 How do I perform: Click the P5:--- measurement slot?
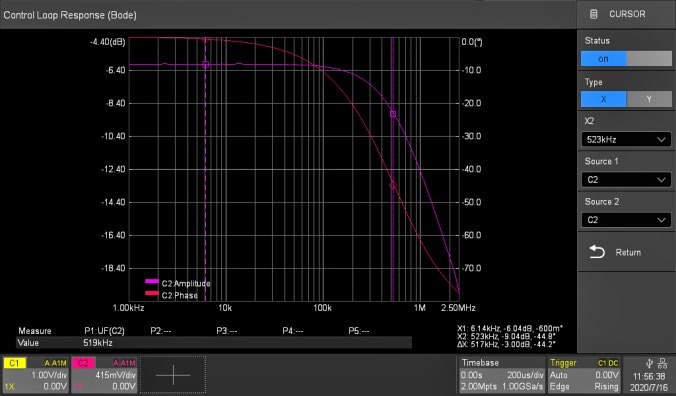click(x=359, y=331)
